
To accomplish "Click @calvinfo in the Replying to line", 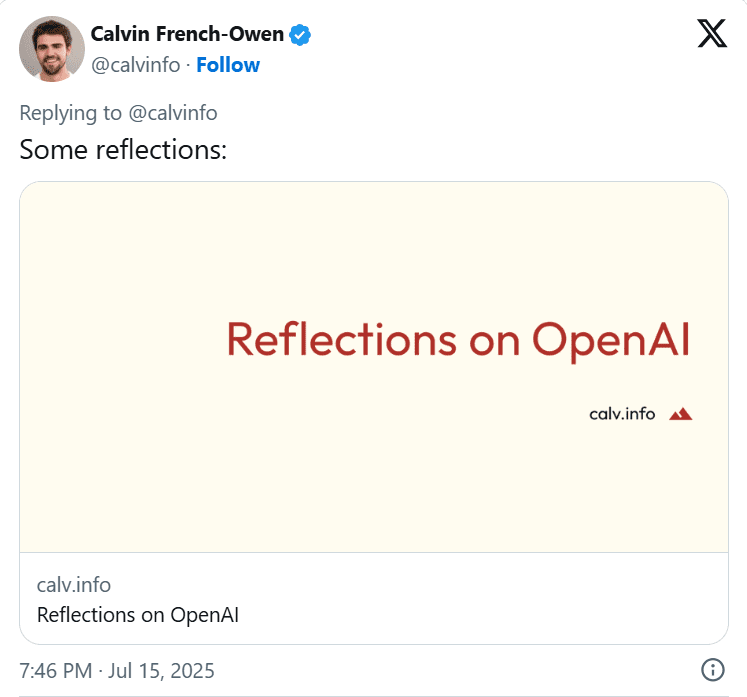I will click(x=173, y=113).
